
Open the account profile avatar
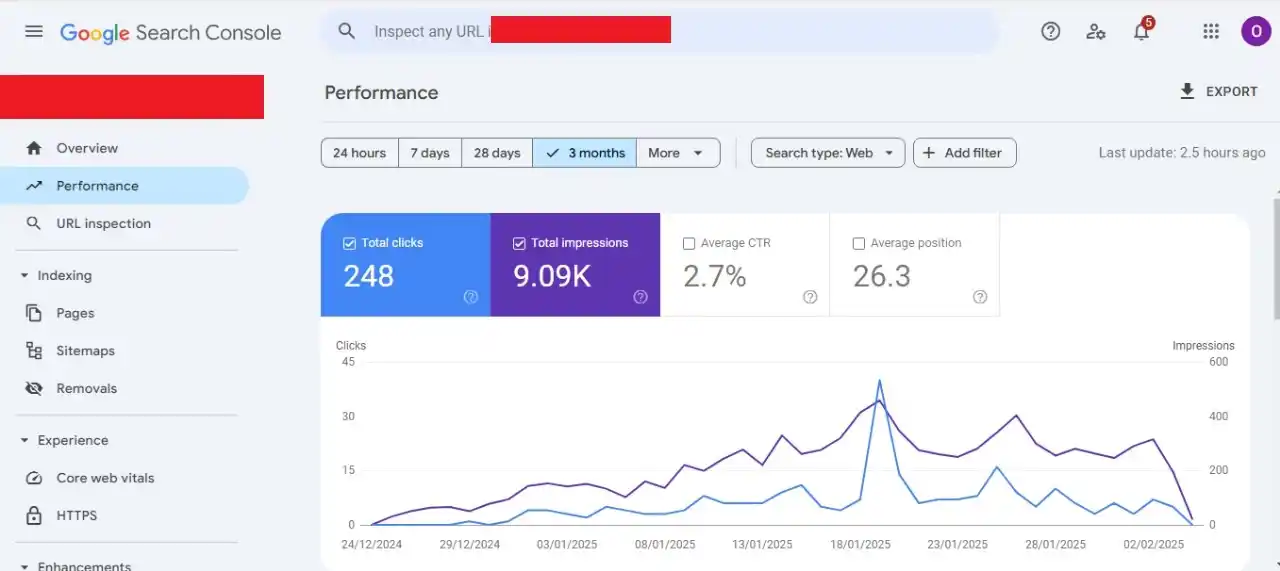pyautogui.click(x=1255, y=32)
